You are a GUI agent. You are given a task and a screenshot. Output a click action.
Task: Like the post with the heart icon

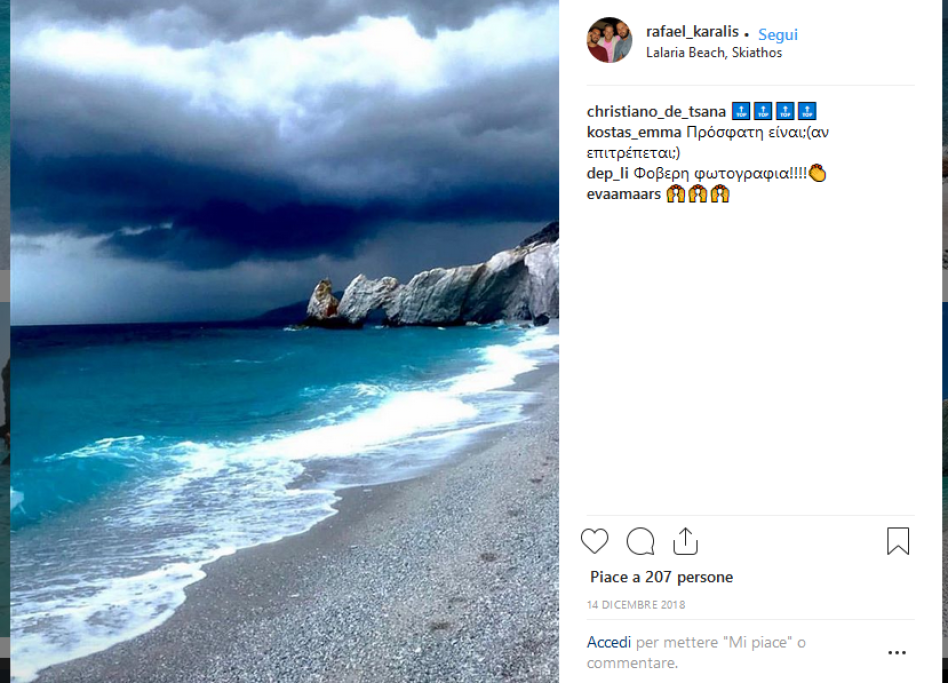(x=594, y=541)
